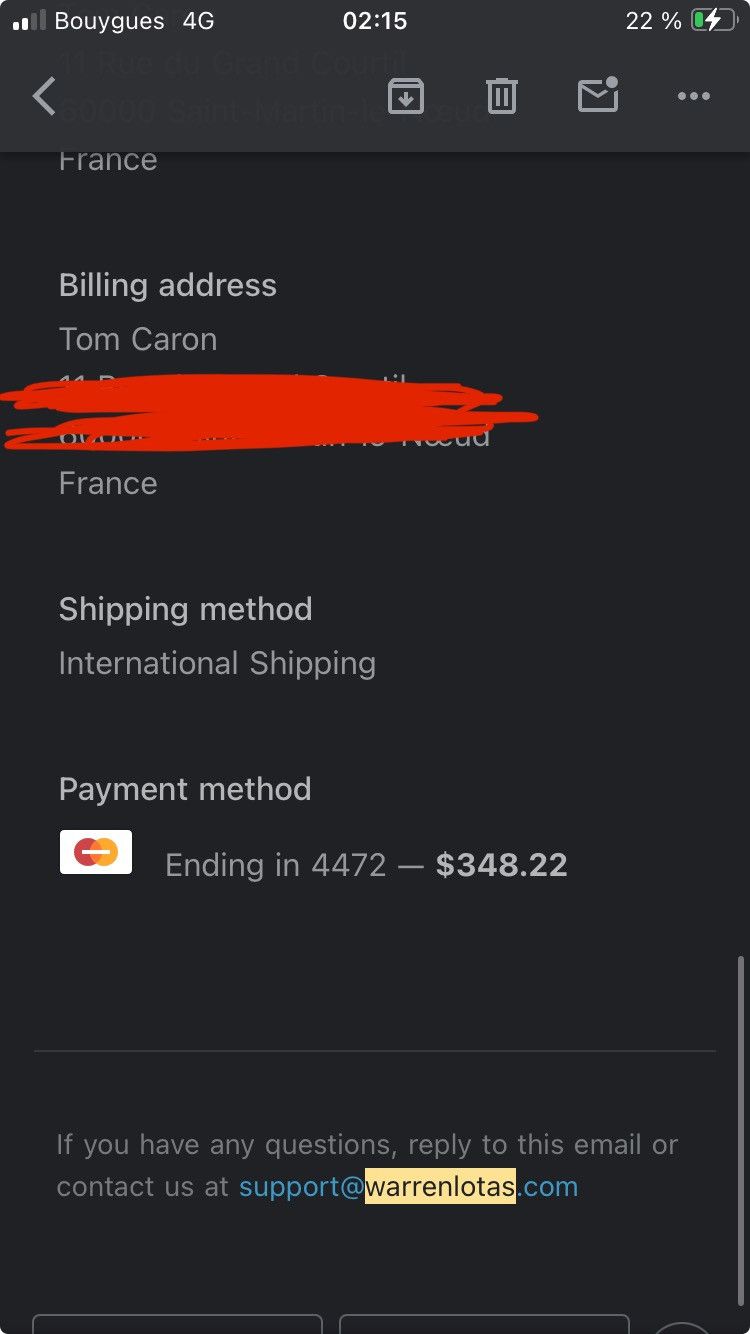Archive this email with the box icon
This screenshot has width=750, height=1334.
point(406,96)
